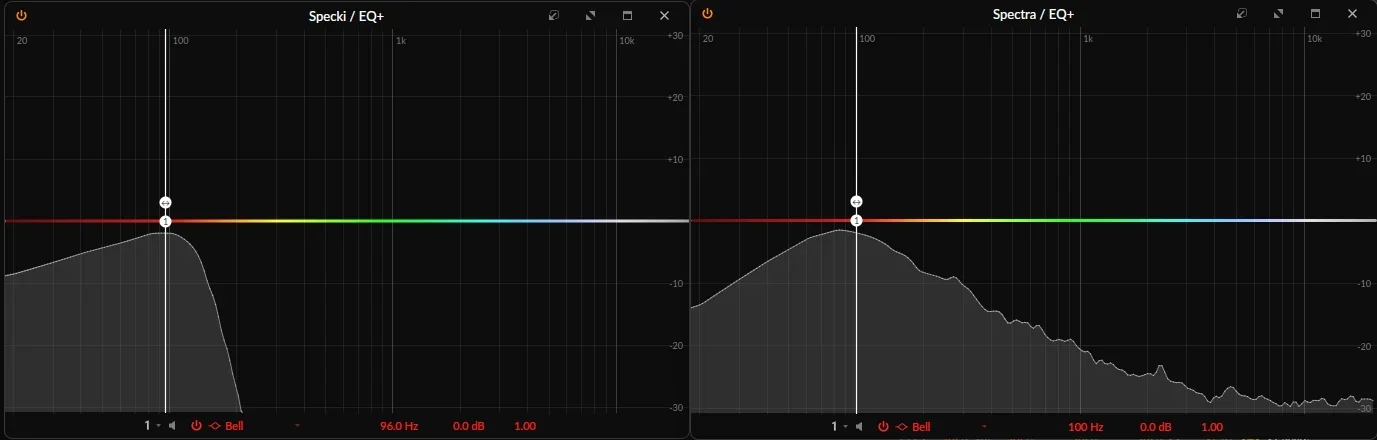Viewport: 1377px width, 440px height.
Task: Click the pop-out icon in Specki window
Action: 554,15
